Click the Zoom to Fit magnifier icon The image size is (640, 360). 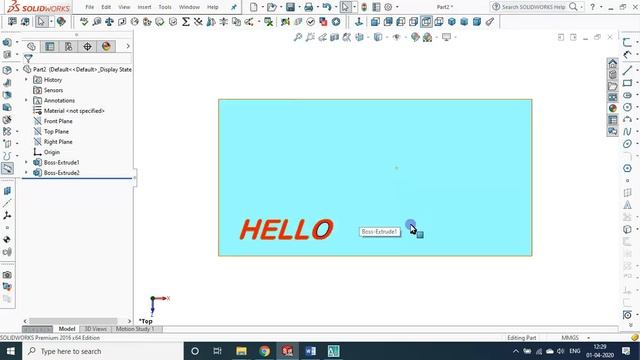[x=298, y=37]
